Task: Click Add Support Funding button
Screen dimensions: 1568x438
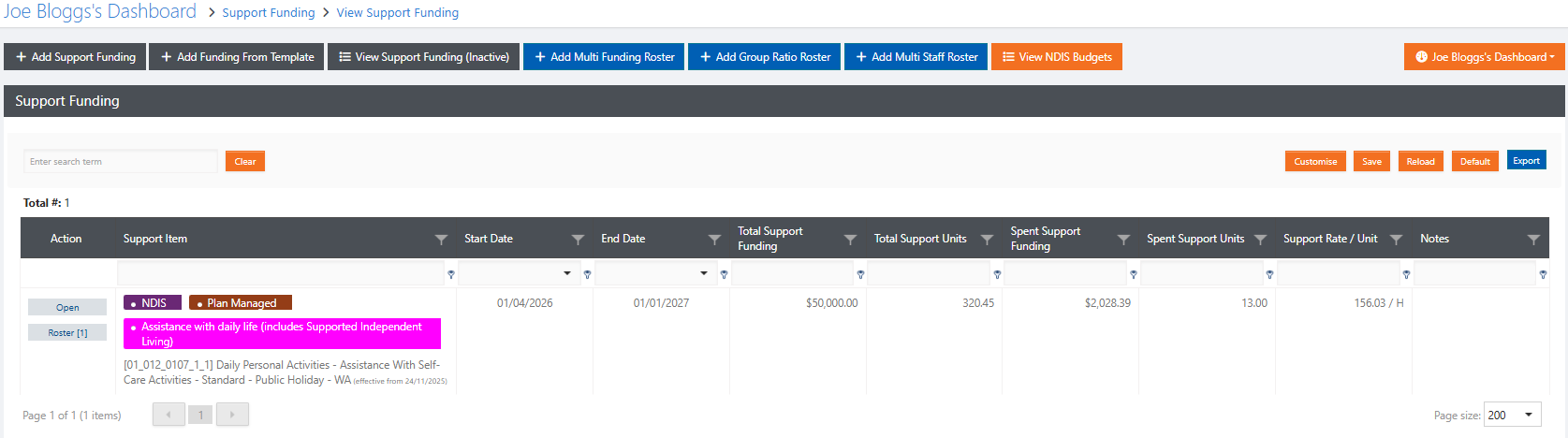Action: point(75,57)
